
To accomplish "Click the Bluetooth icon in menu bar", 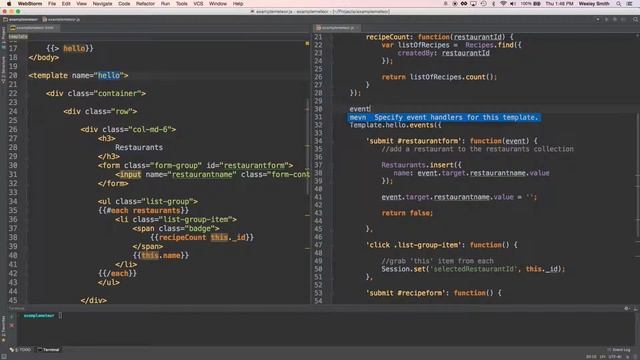I will pyautogui.click(x=493, y=4).
